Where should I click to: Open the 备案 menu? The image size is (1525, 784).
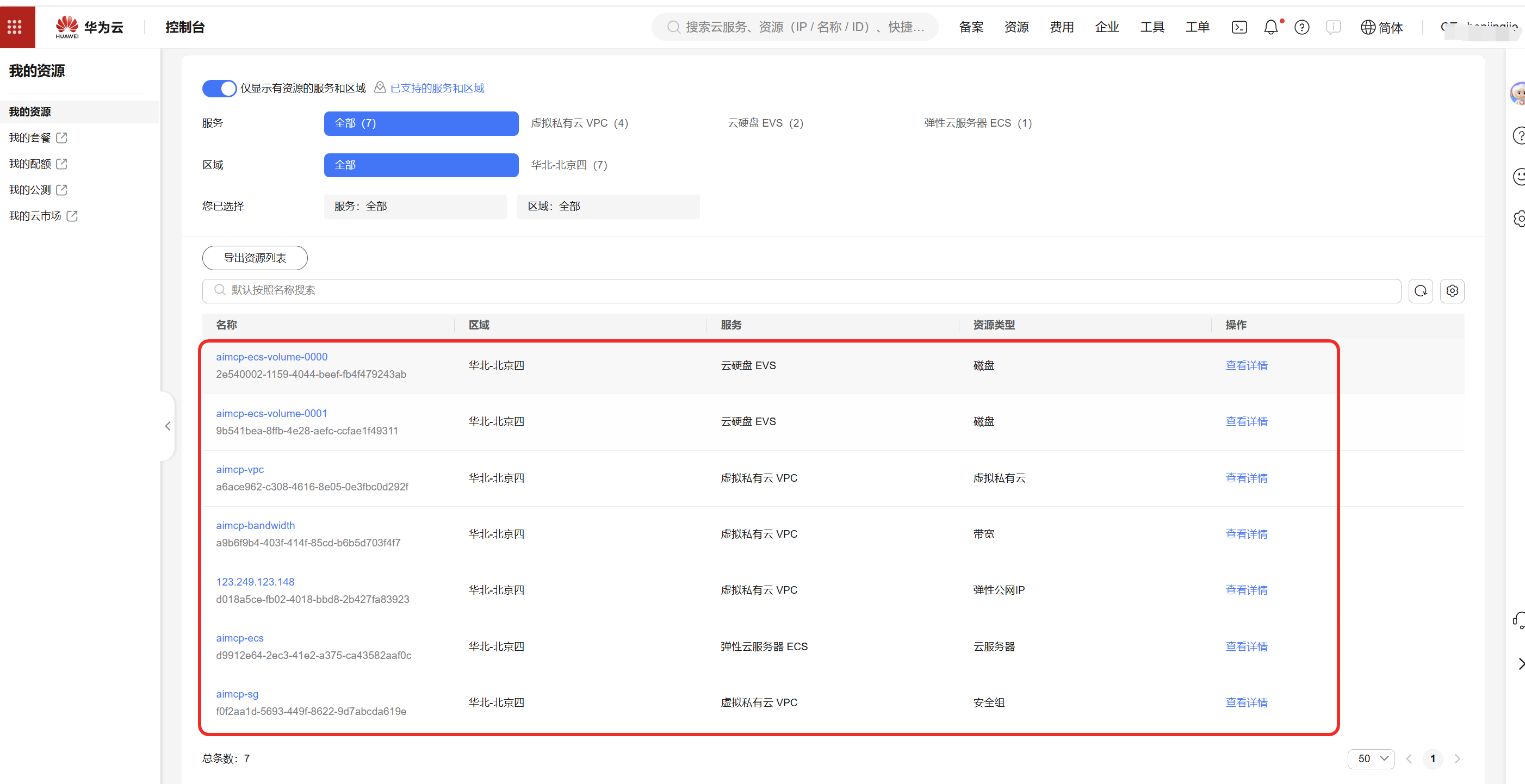(971, 27)
